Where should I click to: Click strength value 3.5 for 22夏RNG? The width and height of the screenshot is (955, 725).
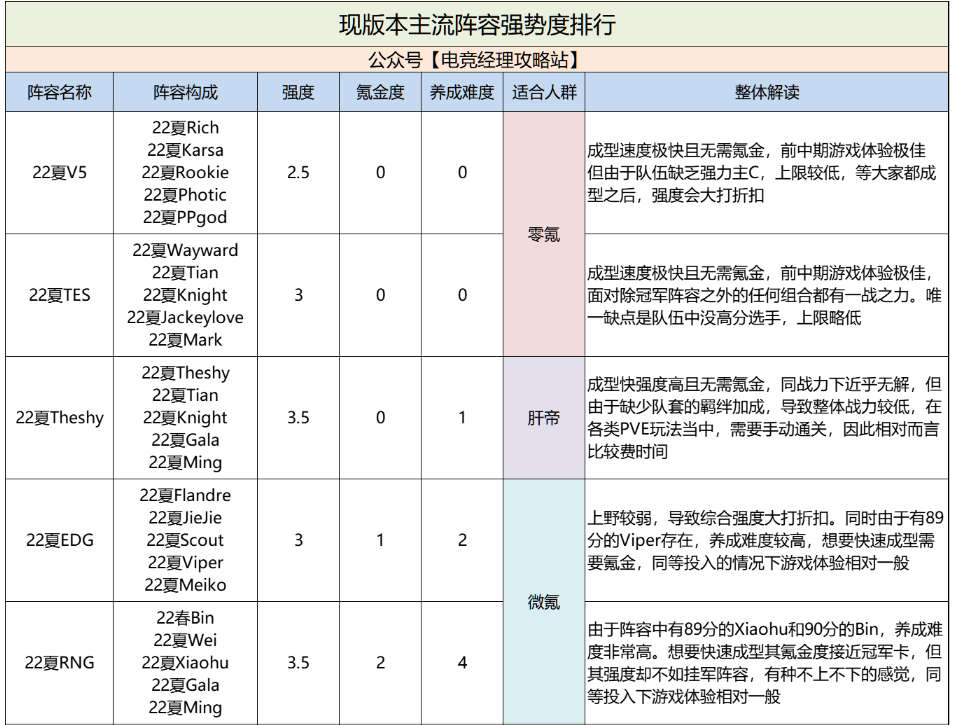coord(298,662)
